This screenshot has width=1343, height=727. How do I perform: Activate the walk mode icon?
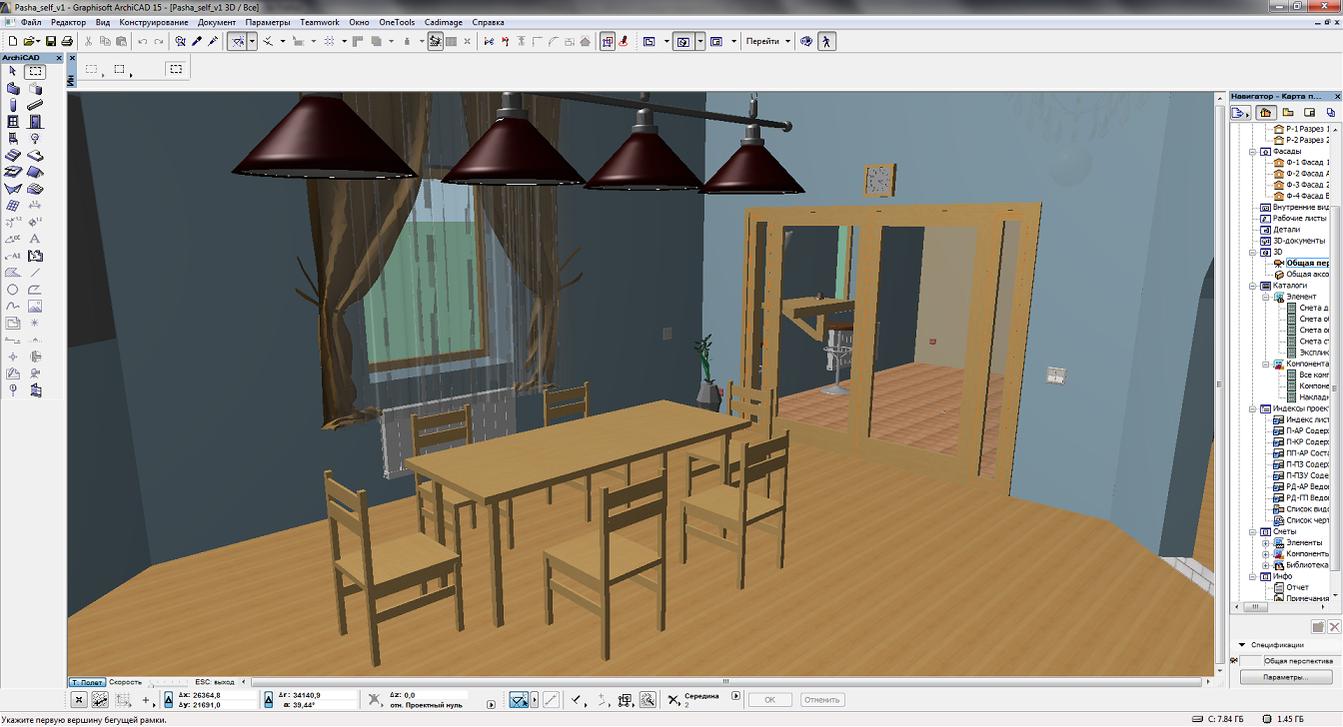pos(826,41)
